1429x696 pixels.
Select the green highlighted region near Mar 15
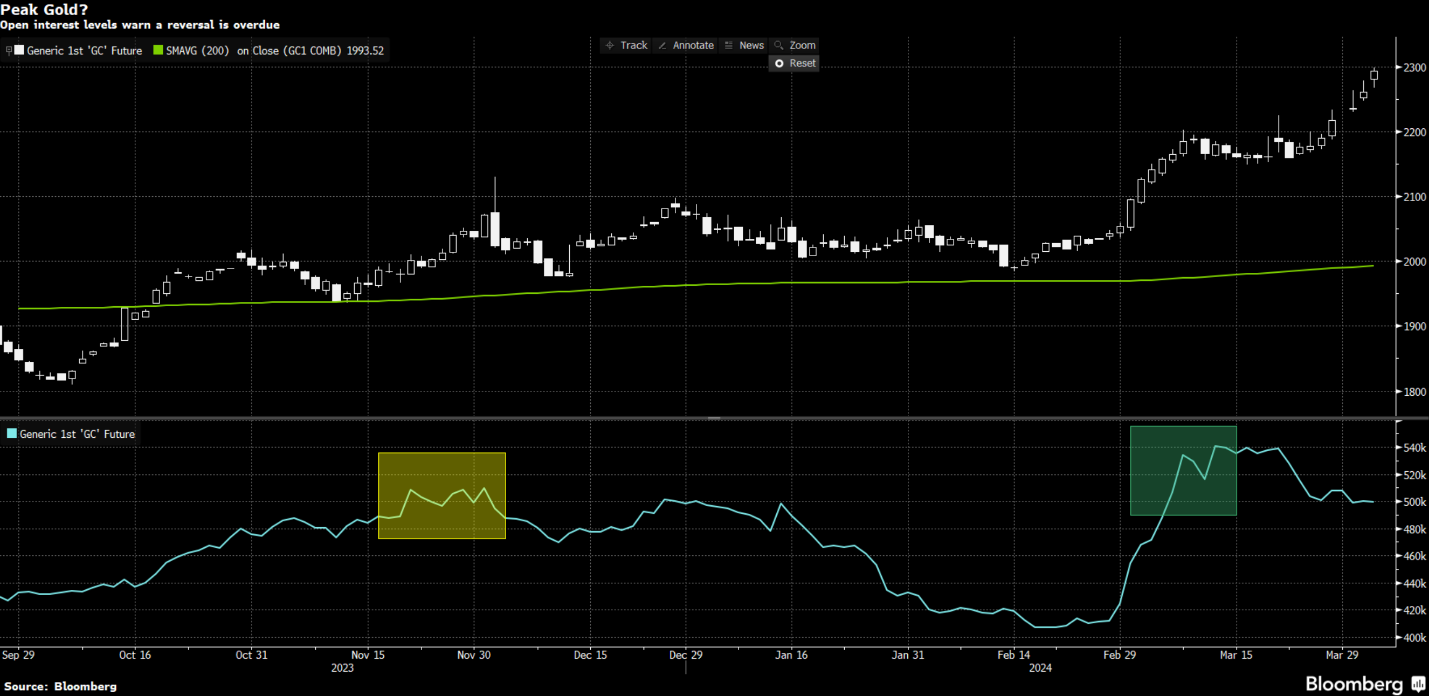[1183, 470]
